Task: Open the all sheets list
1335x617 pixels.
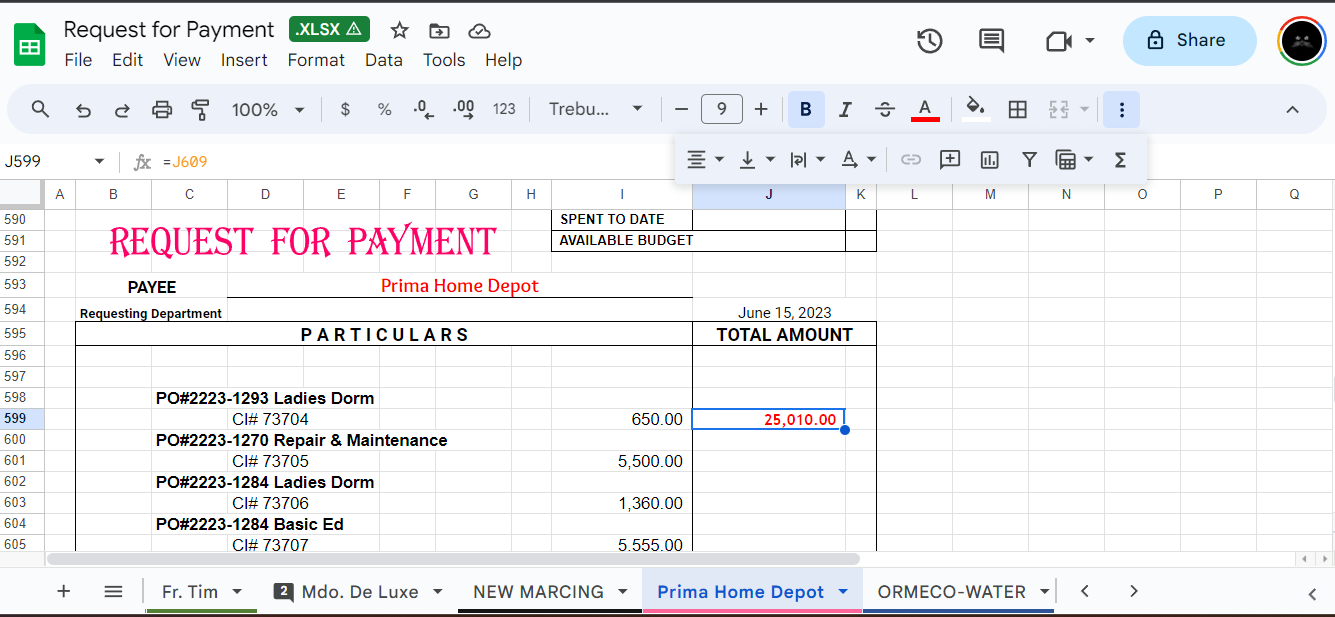Action: 113,591
